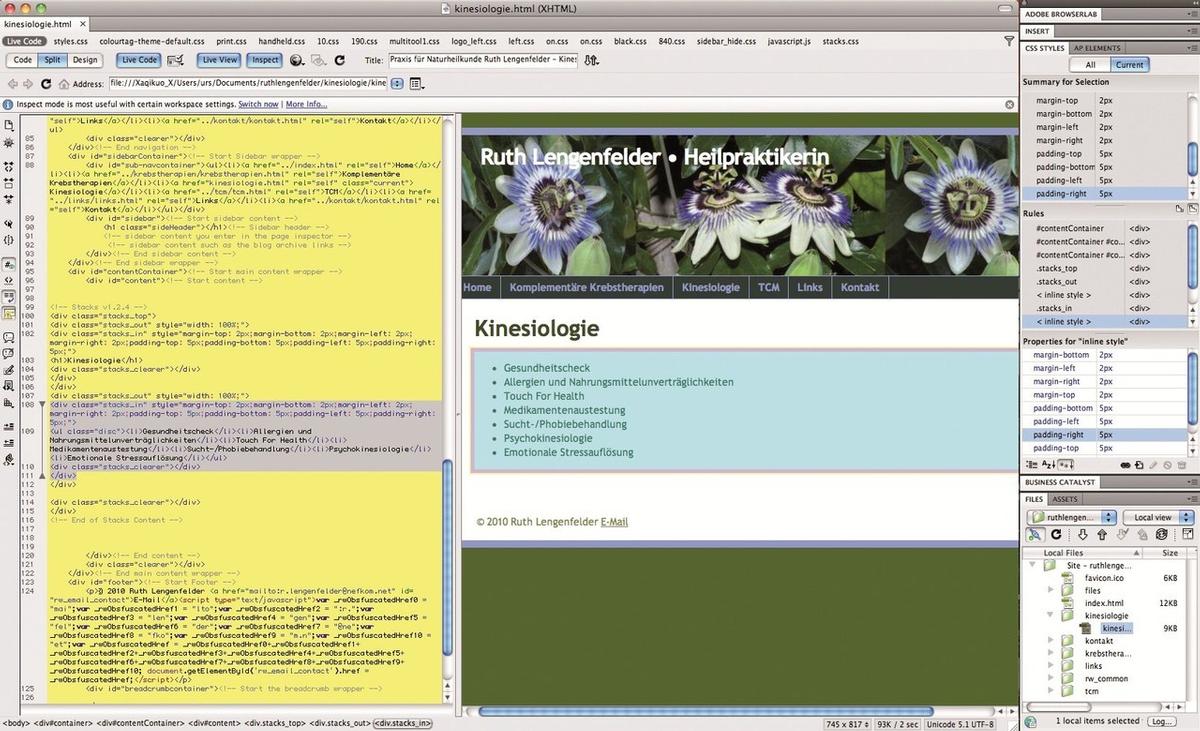Select Current mode in CSS Styles
This screenshot has width=1200, height=731.
point(1129,65)
